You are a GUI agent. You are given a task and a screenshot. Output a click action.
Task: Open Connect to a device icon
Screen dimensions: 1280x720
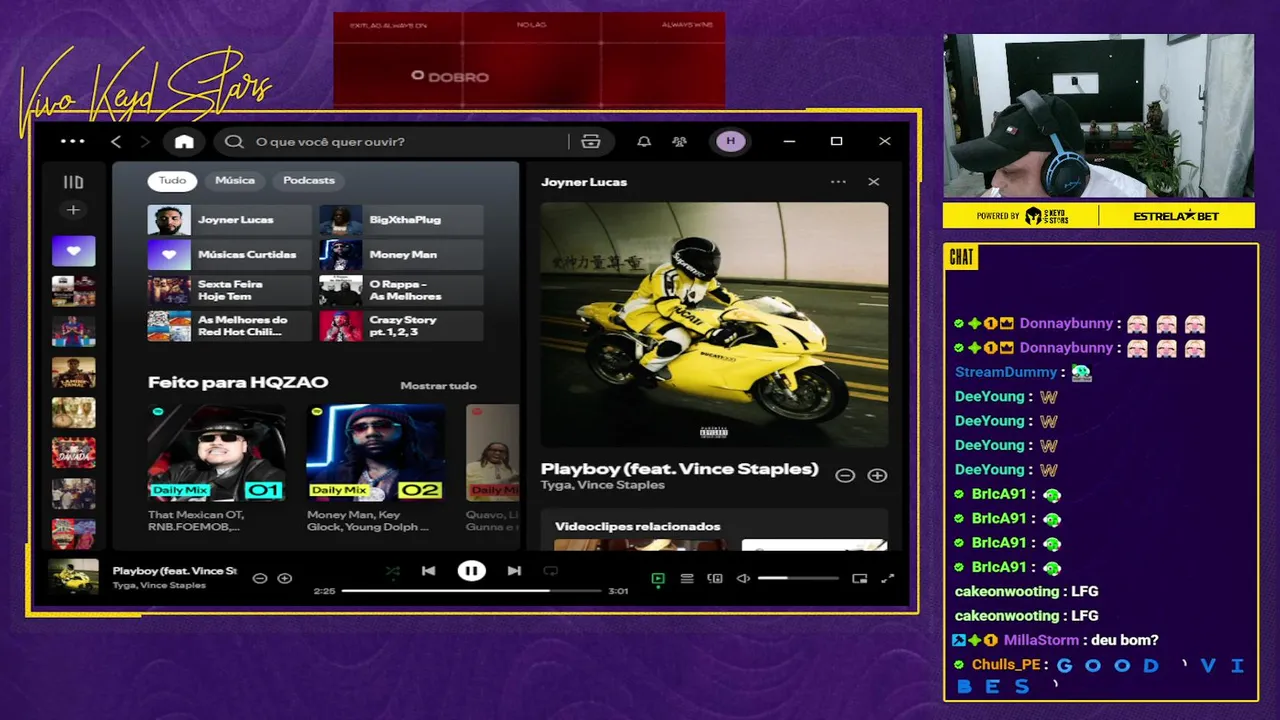715,578
